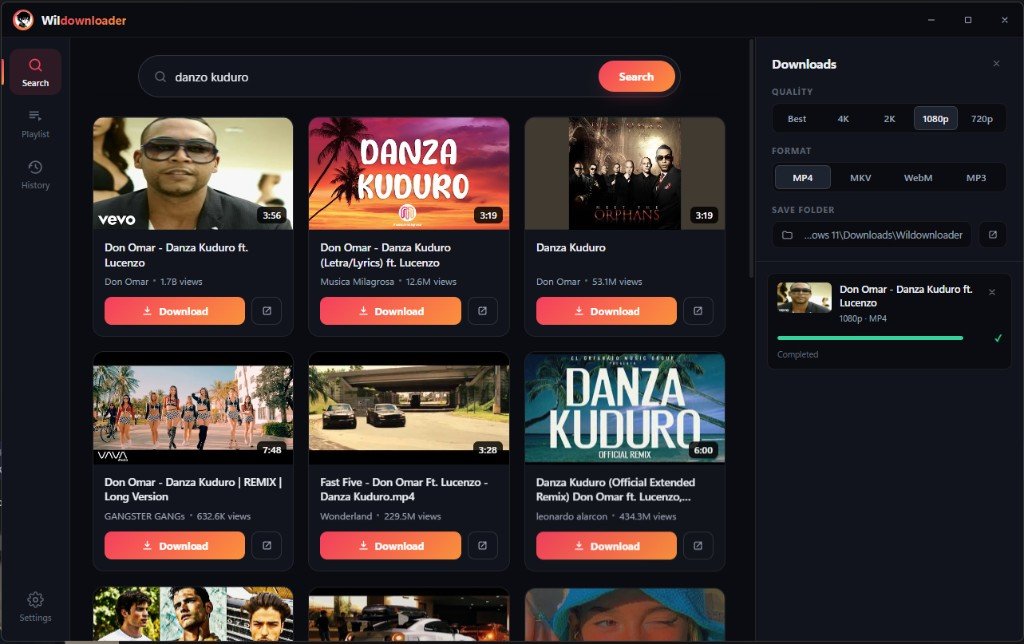Open the Official Remix beach thumbnail
Viewport: 1024px width, 644px height.
[x=624, y=408]
